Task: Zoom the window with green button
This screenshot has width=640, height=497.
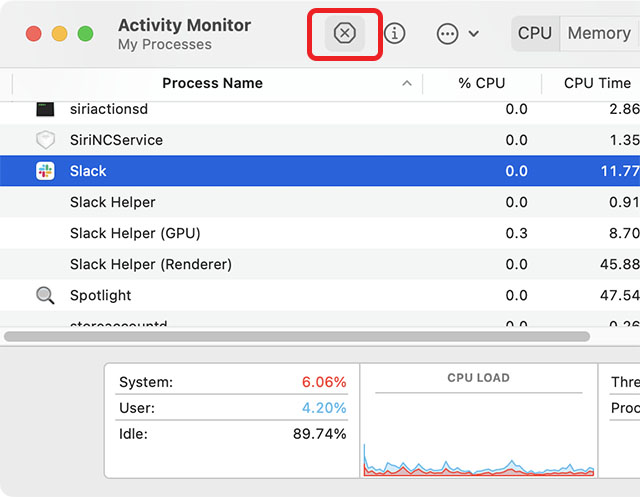Action: pyautogui.click(x=86, y=33)
